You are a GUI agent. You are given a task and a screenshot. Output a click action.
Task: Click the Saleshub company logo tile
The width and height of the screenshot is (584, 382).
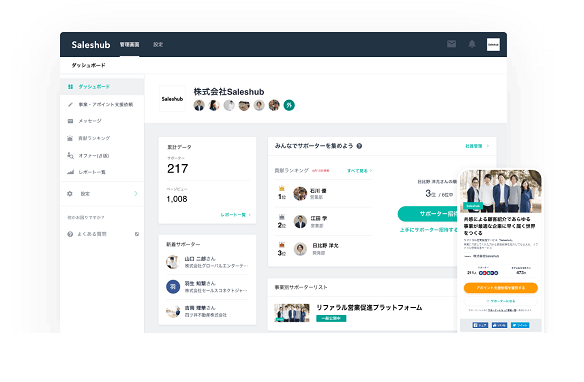click(172, 99)
